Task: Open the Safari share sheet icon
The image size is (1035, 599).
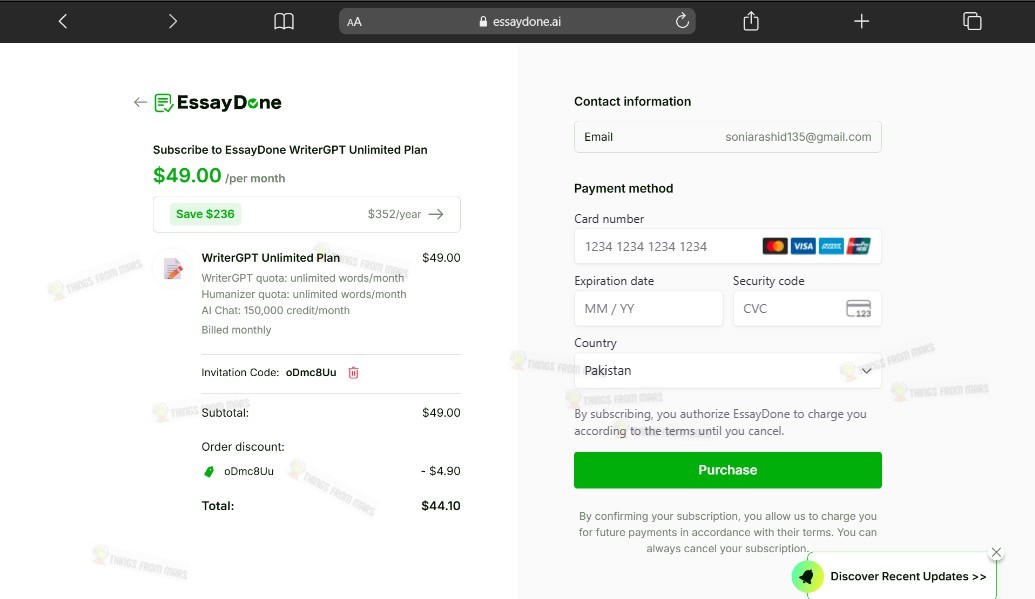Action: coord(751,21)
